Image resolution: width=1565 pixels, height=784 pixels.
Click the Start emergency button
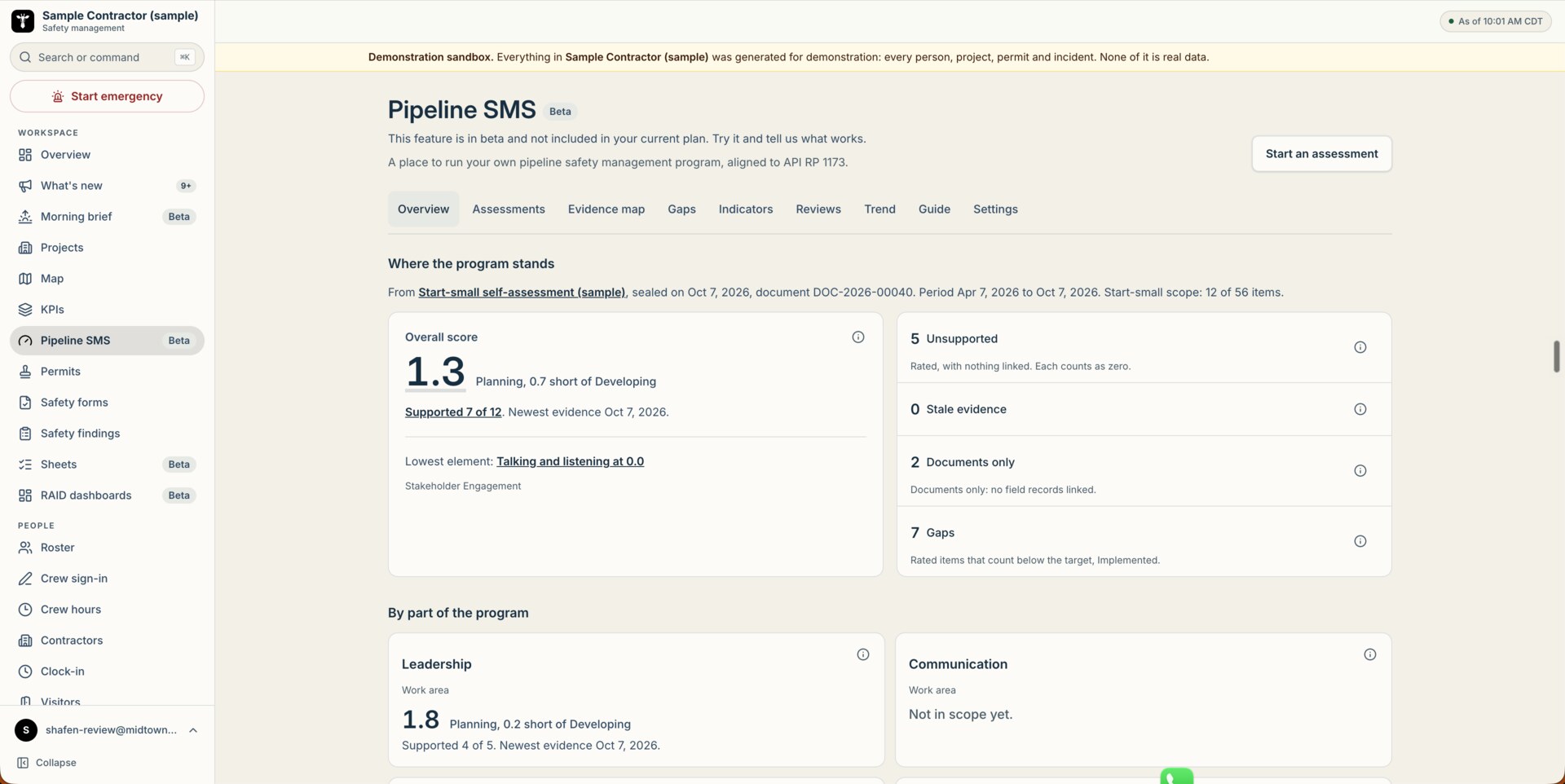click(107, 96)
